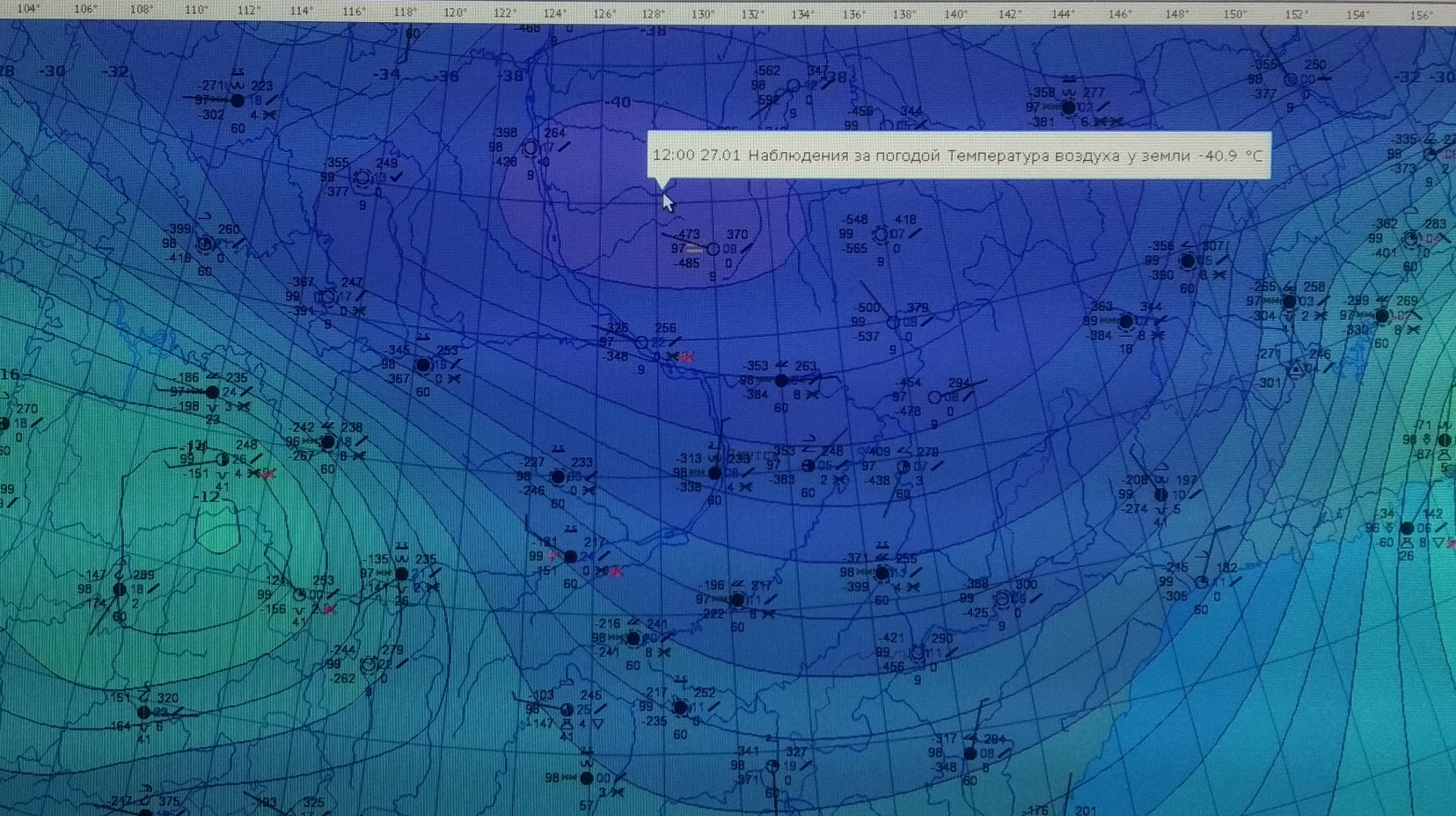The image size is (1456, 816).
Task: Click the 120° longitude mark on the ruler
Action: pos(455,12)
